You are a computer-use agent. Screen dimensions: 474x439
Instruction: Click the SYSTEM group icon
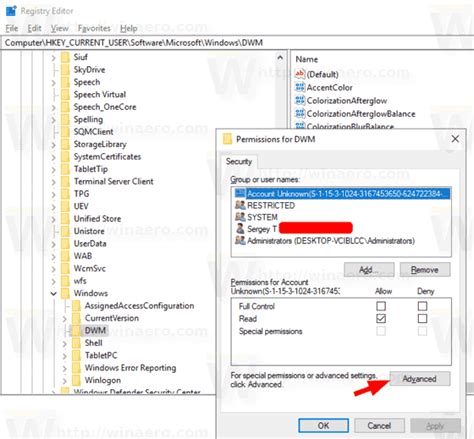coord(240,217)
